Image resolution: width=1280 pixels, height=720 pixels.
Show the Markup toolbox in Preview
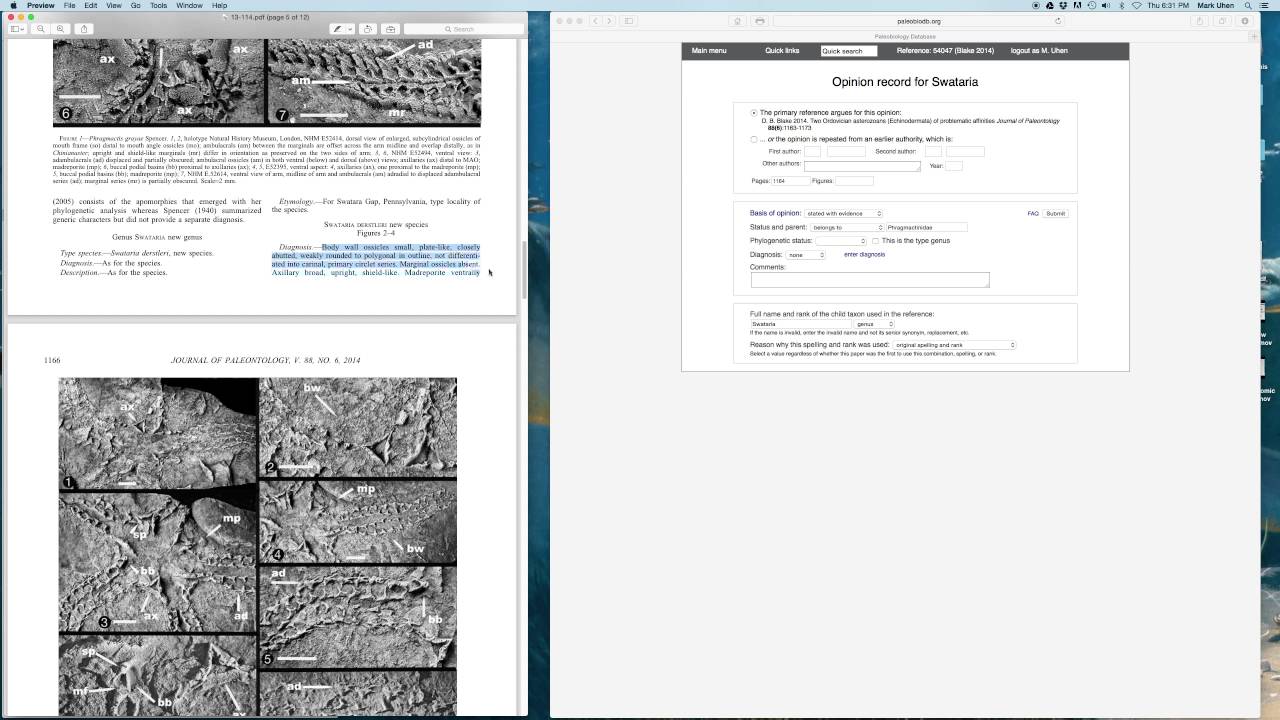[x=391, y=29]
